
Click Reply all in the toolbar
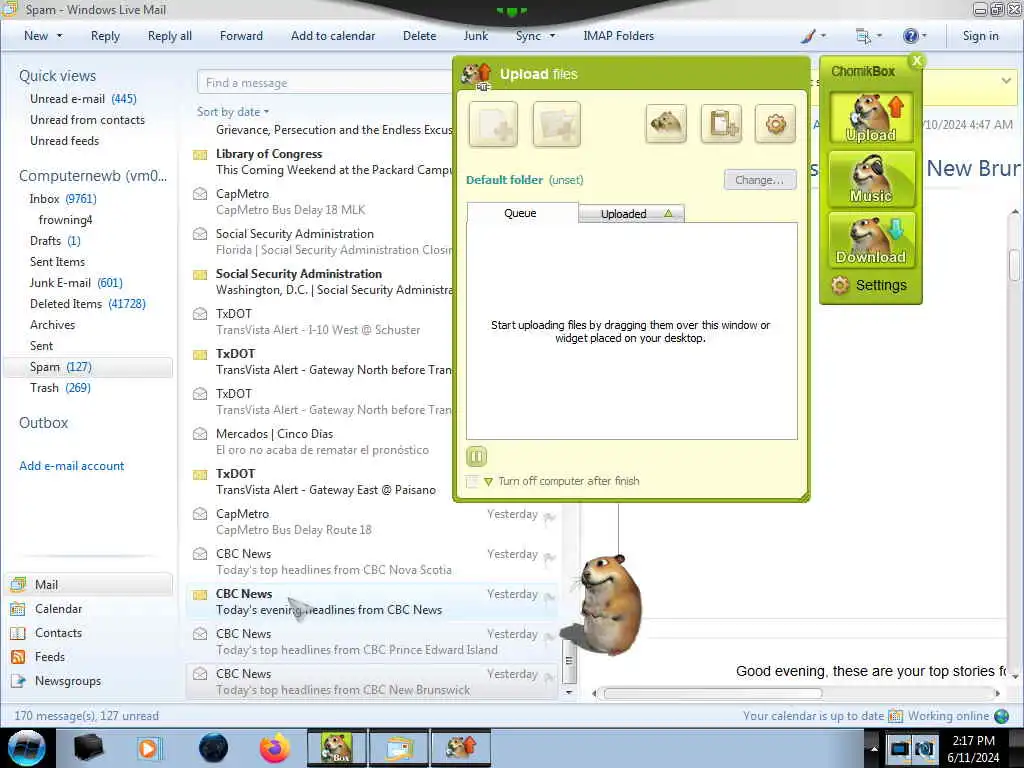(x=170, y=36)
